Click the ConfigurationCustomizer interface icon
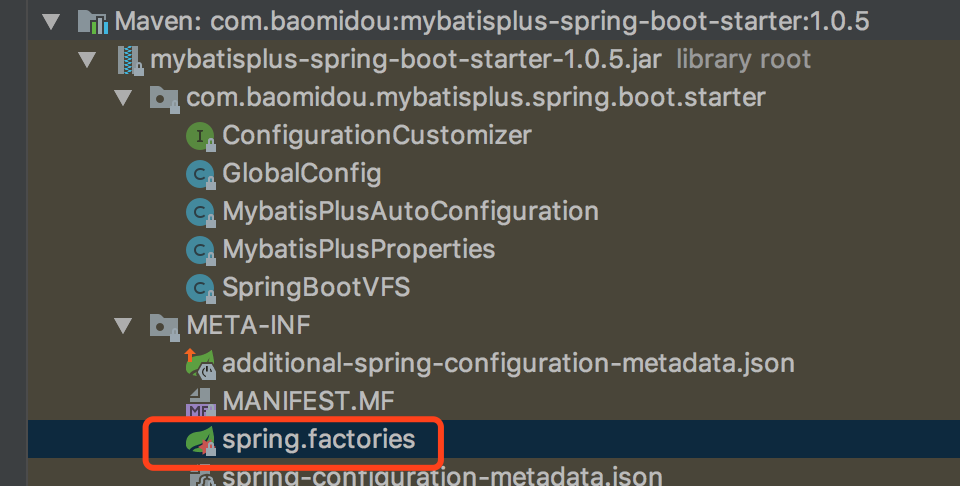This screenshot has width=960, height=486. 201,135
